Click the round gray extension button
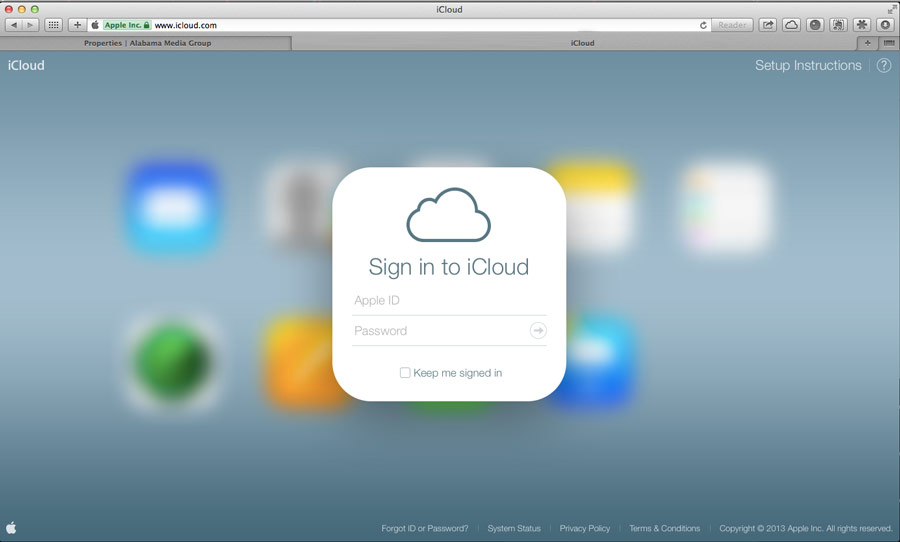The width and height of the screenshot is (900, 542). pos(814,25)
